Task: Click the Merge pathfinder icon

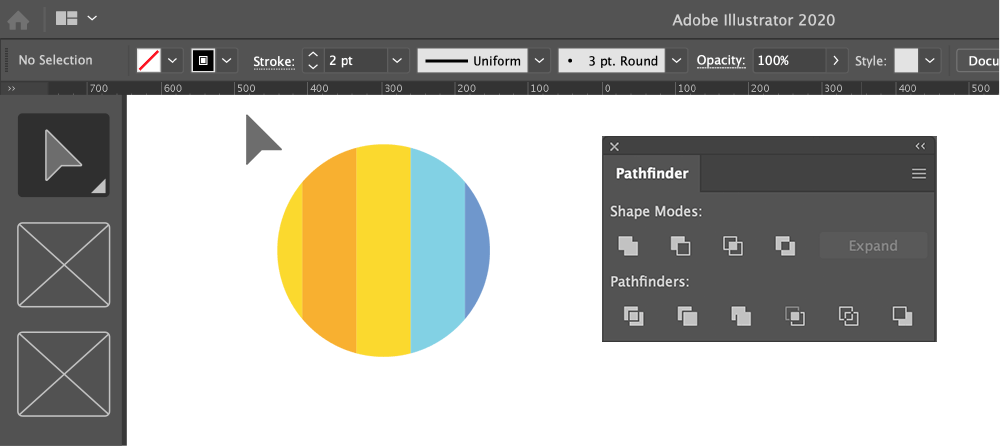Action: click(x=741, y=316)
